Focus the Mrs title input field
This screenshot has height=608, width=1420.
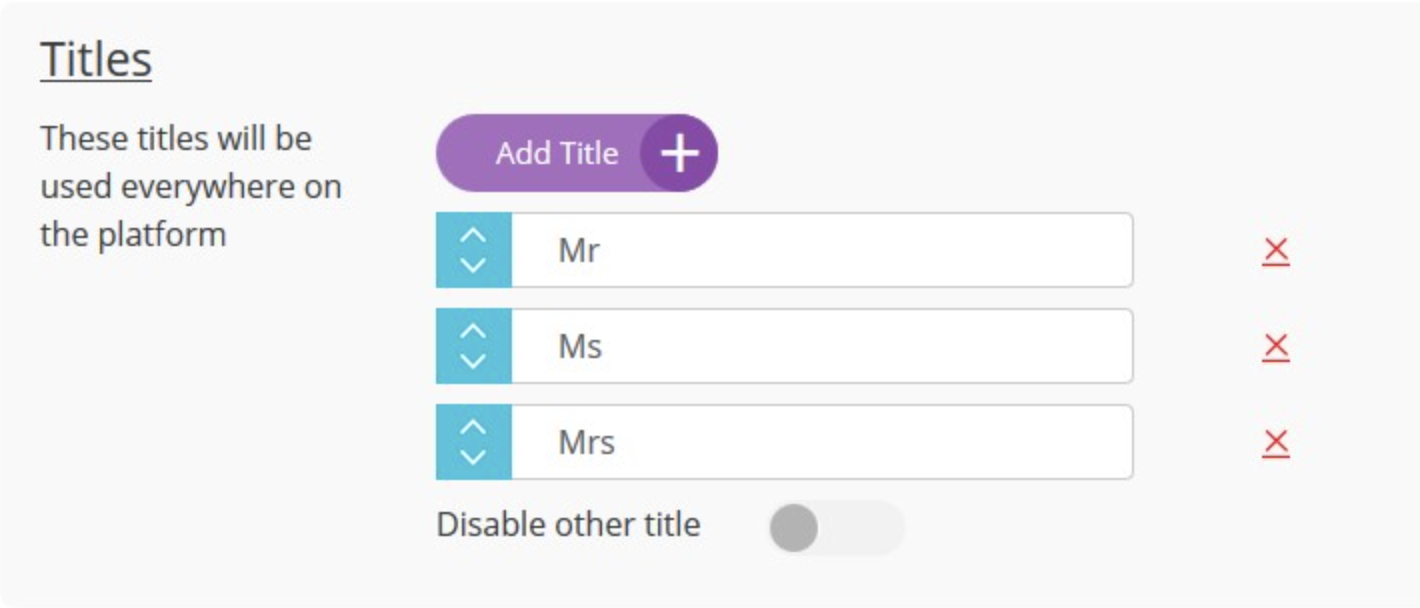click(x=822, y=442)
